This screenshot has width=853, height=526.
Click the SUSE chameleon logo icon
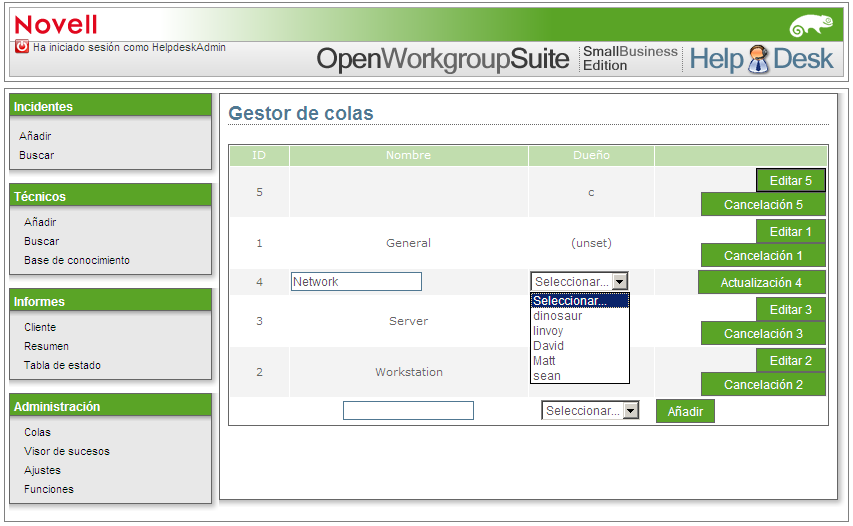812,26
